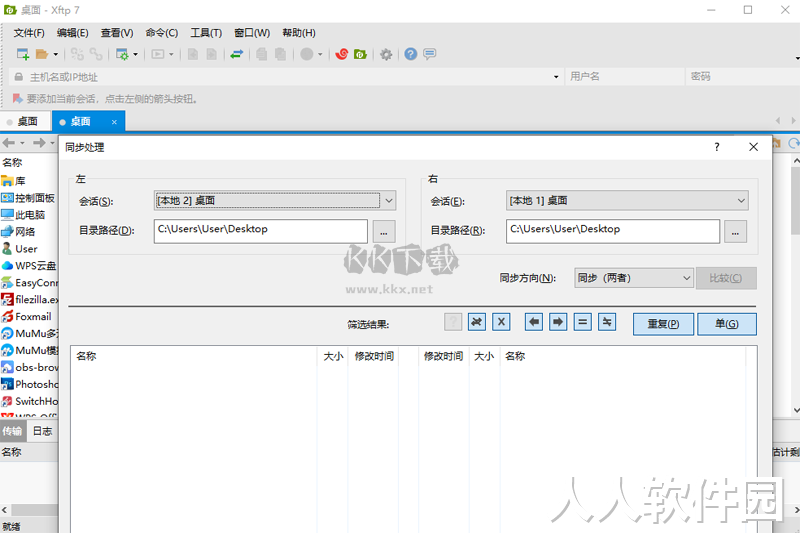Browse for the left directory path
The image size is (800, 533).
pyautogui.click(x=384, y=232)
